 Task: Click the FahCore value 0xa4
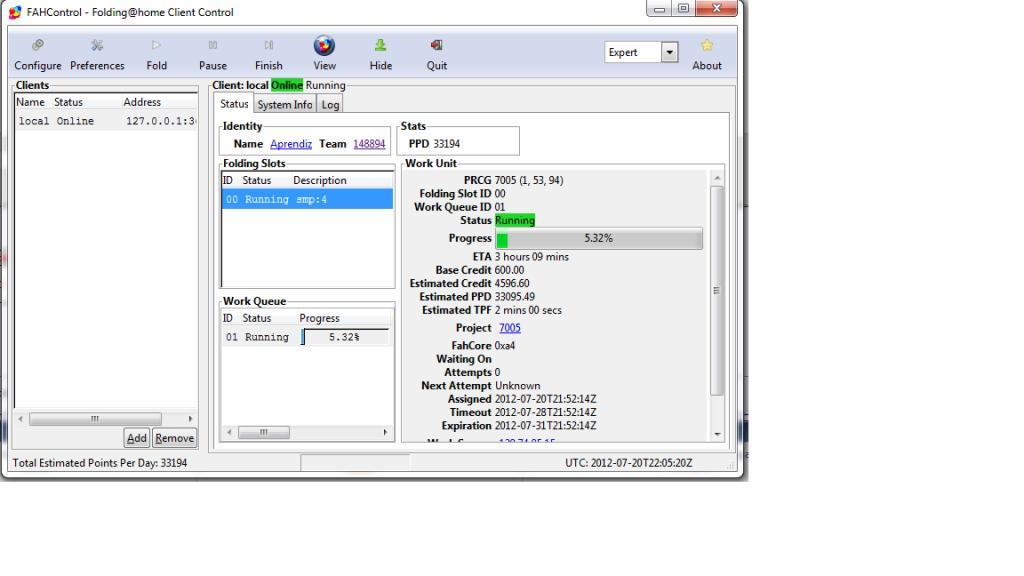(505, 345)
